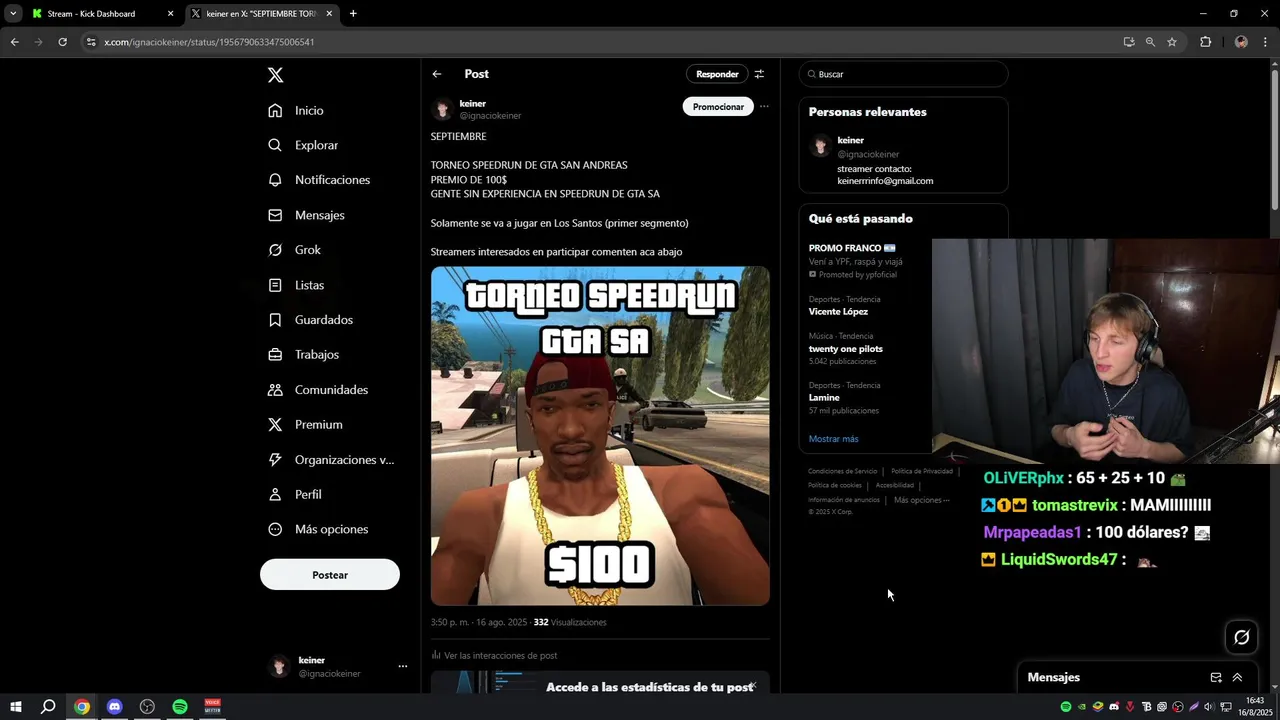Select the keiner en X browser tab

262,14
